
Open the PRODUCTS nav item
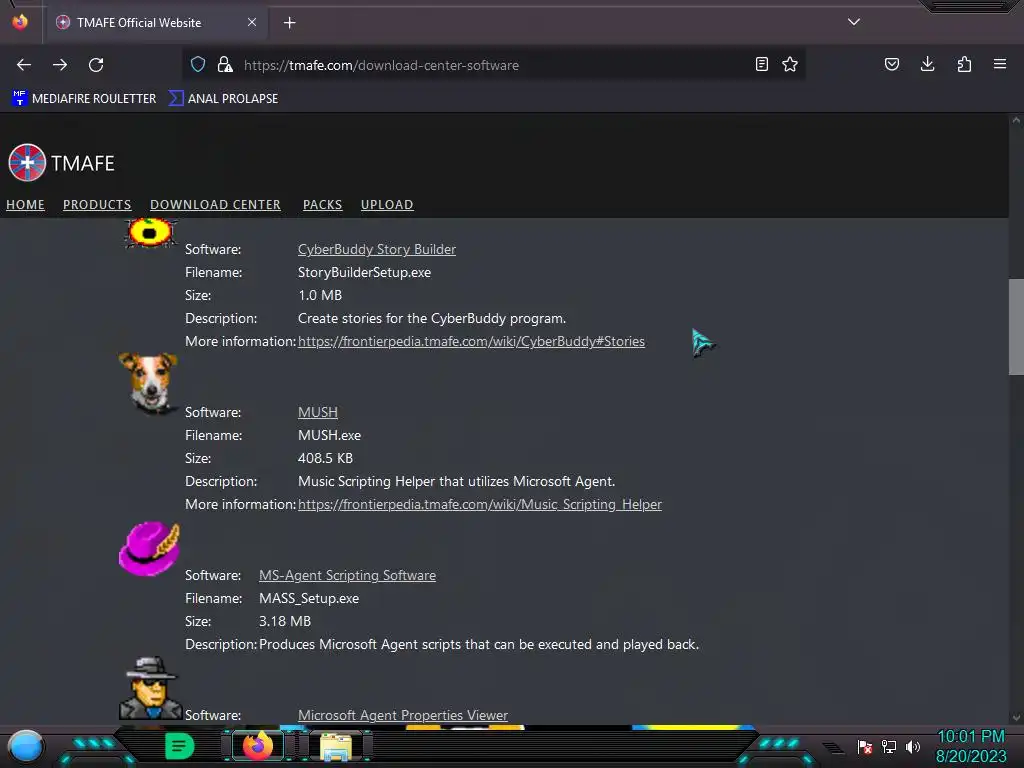point(97,204)
